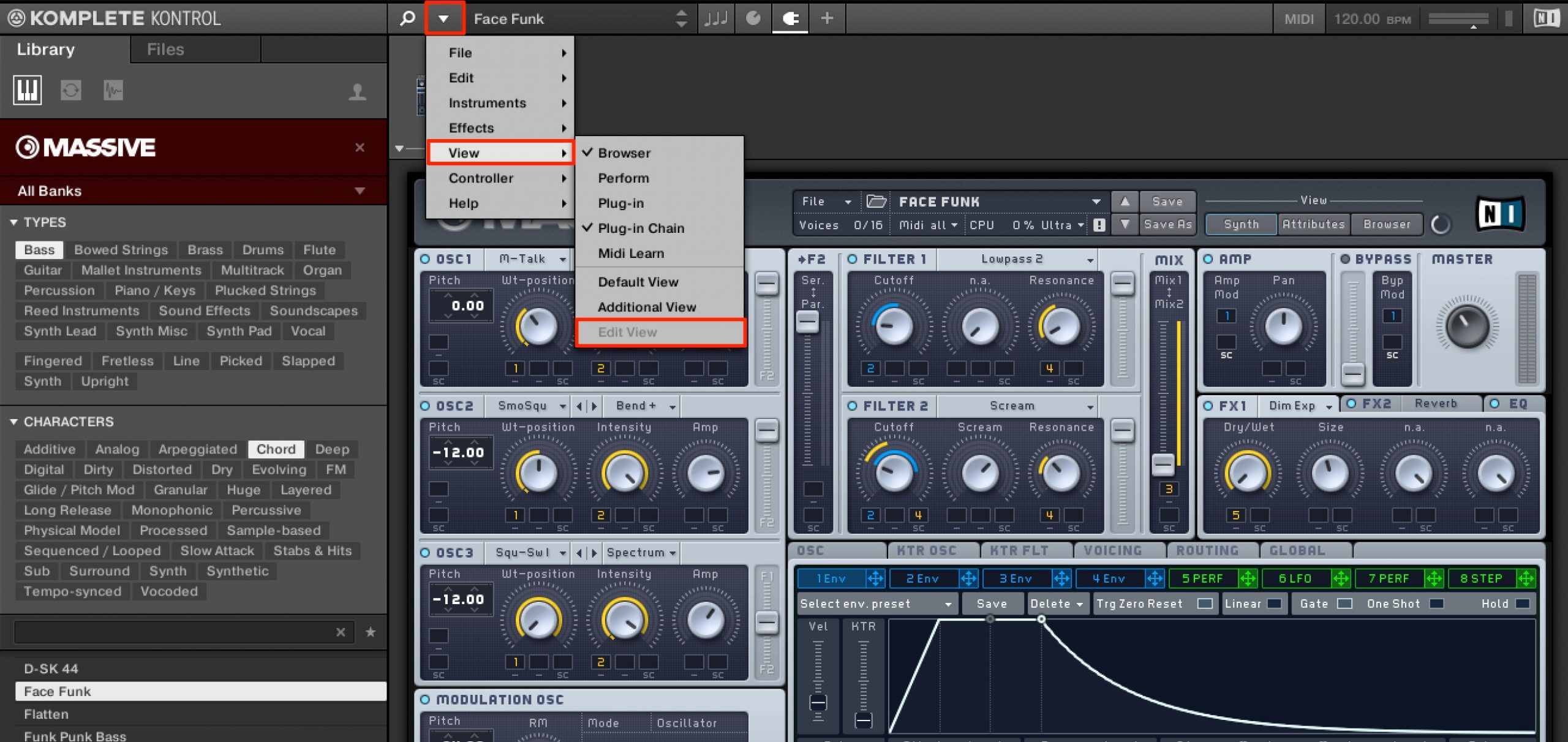Click the Save As button

pyautogui.click(x=1167, y=224)
